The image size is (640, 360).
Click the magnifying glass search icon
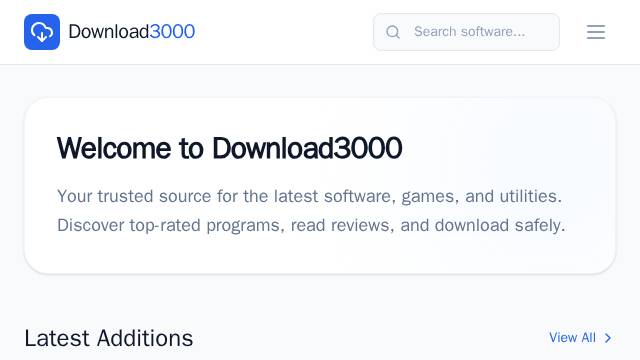[x=393, y=32]
